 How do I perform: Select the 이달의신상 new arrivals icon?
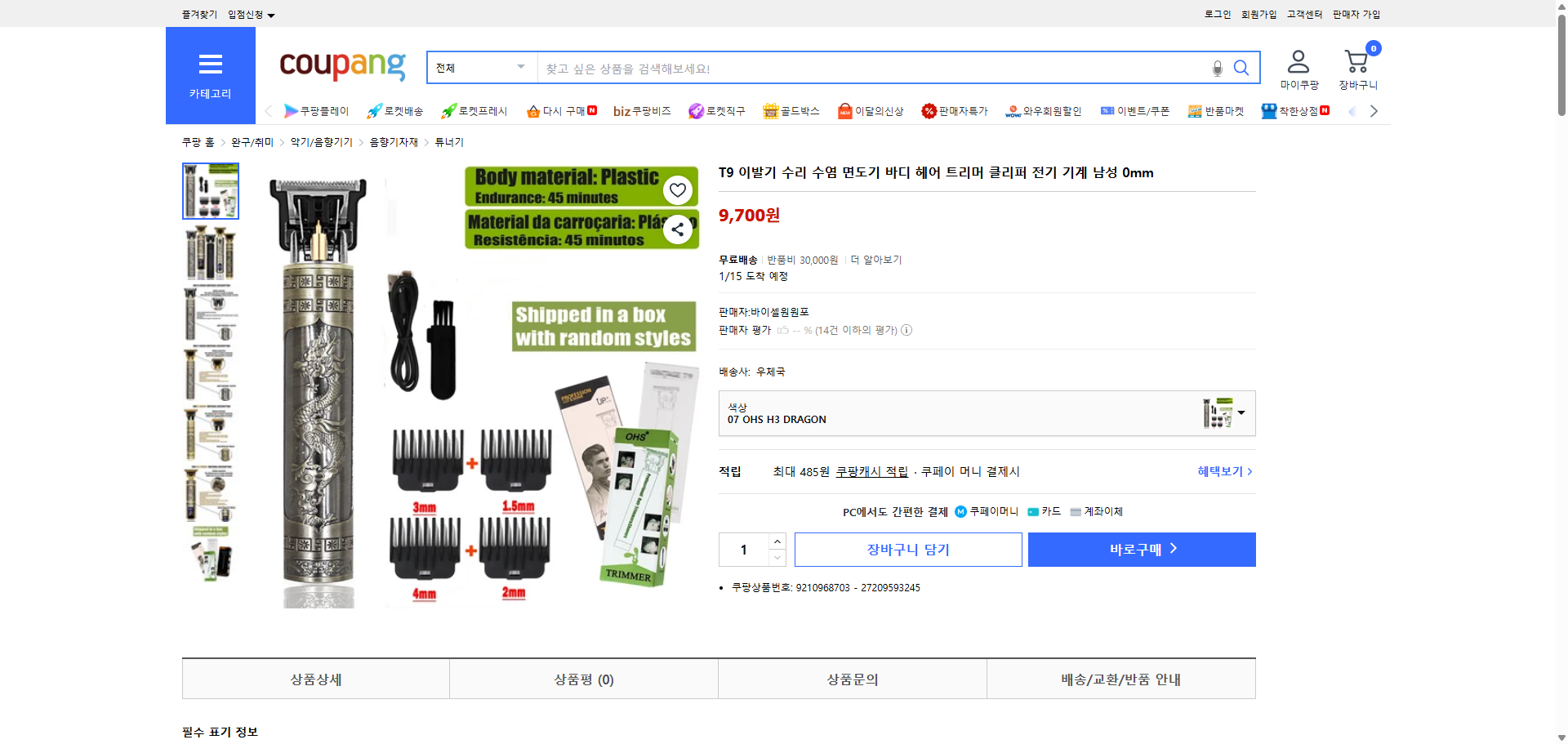(871, 111)
